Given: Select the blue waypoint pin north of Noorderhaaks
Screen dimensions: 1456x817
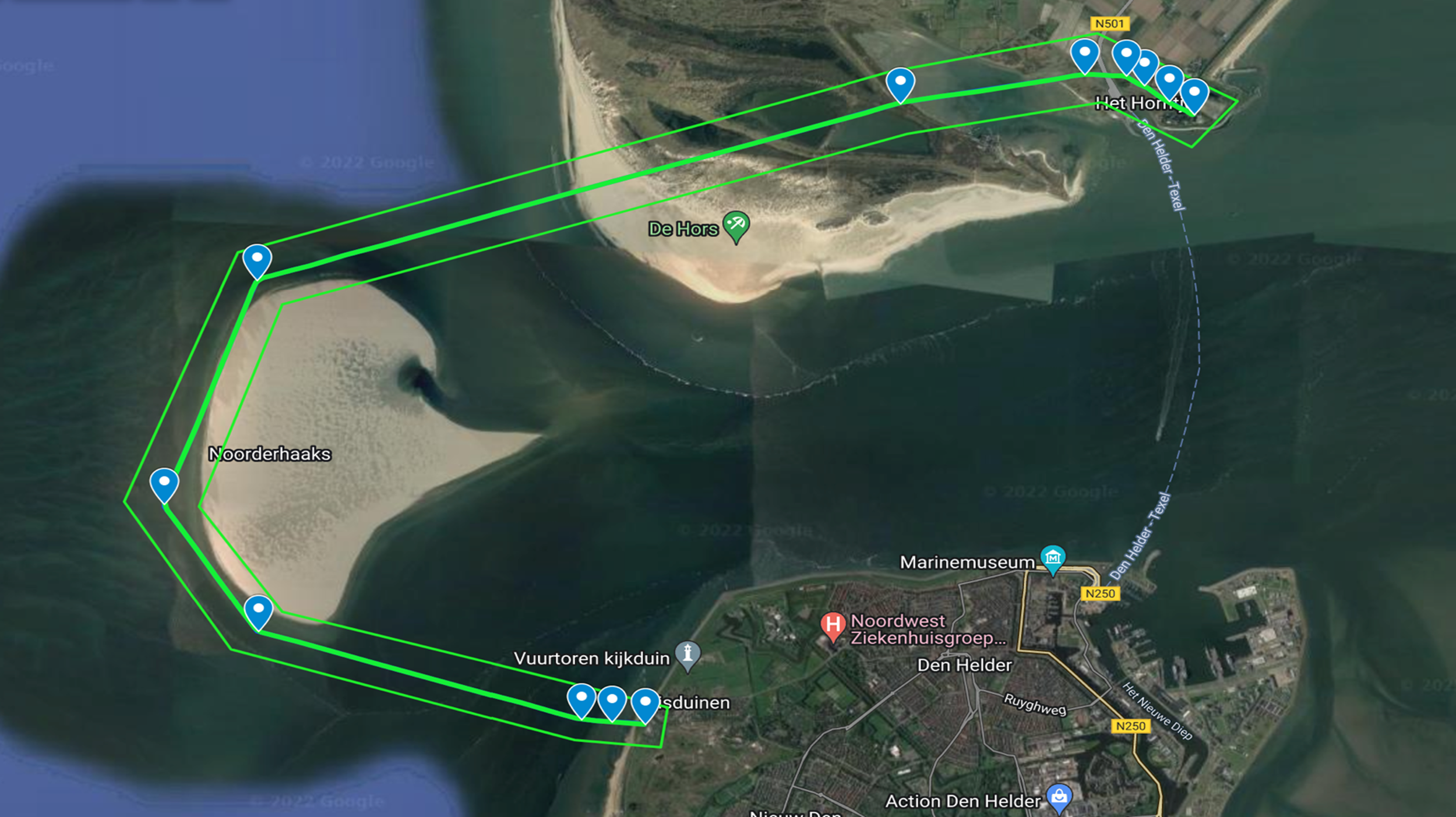Looking at the screenshot, I should pyautogui.click(x=257, y=262).
